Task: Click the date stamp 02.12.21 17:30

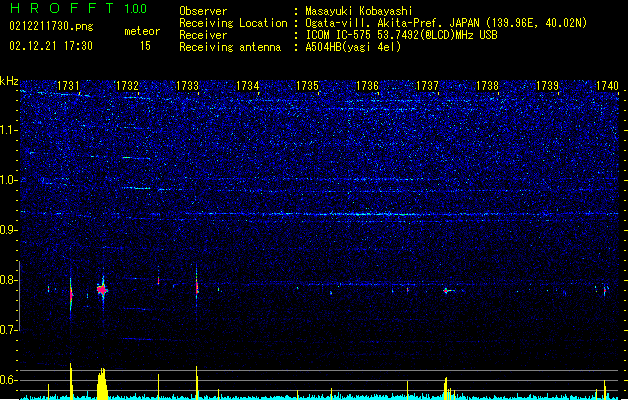Action: 51,46
